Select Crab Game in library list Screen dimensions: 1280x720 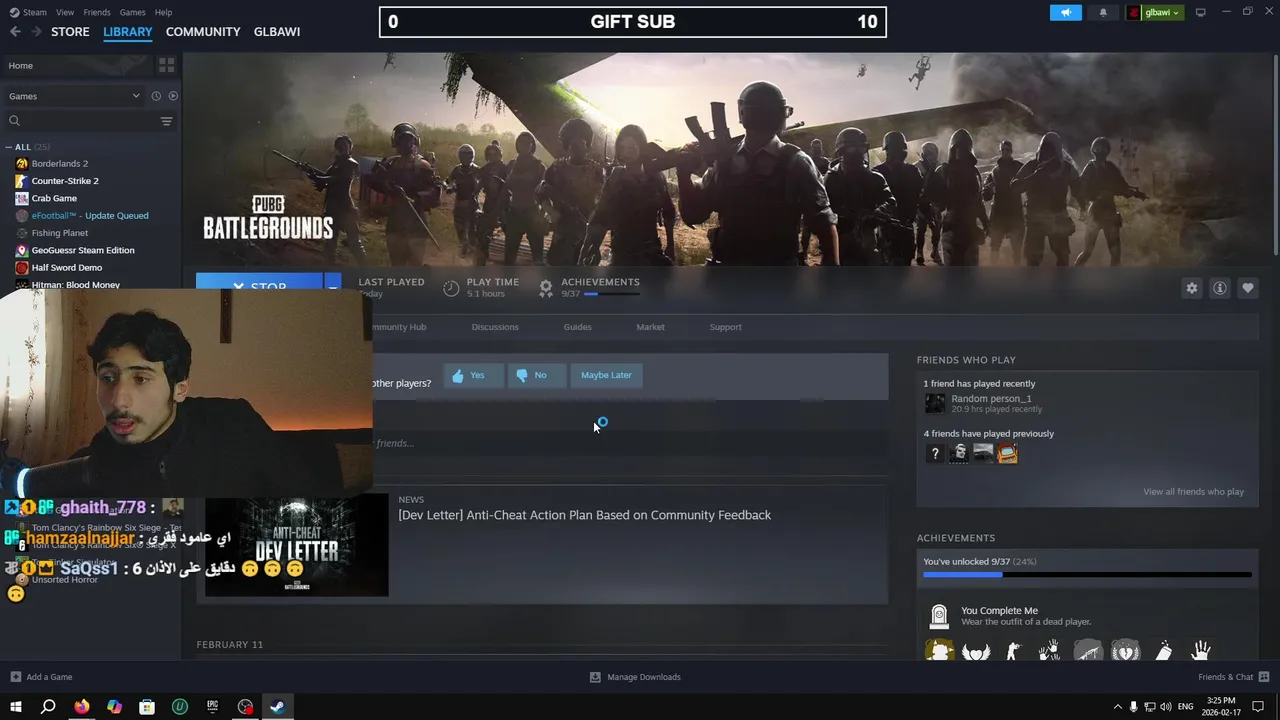[54, 198]
